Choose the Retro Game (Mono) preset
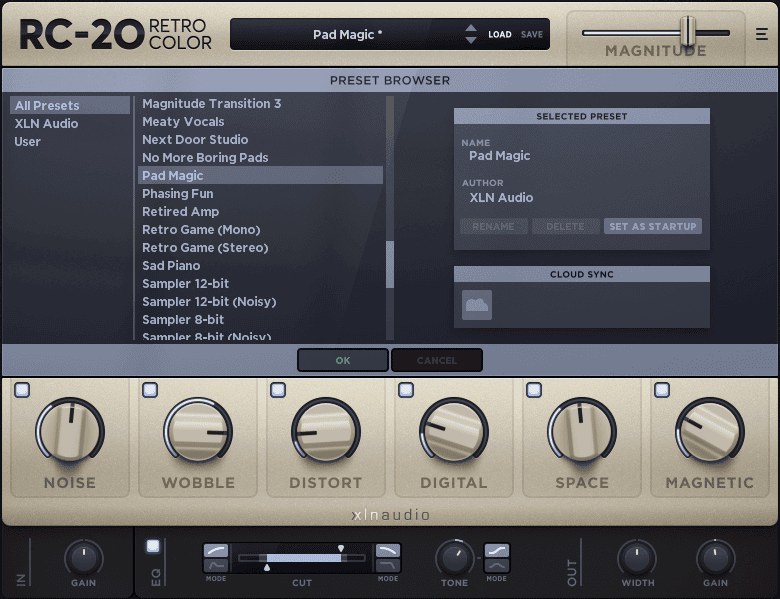The image size is (780, 599). [260, 229]
